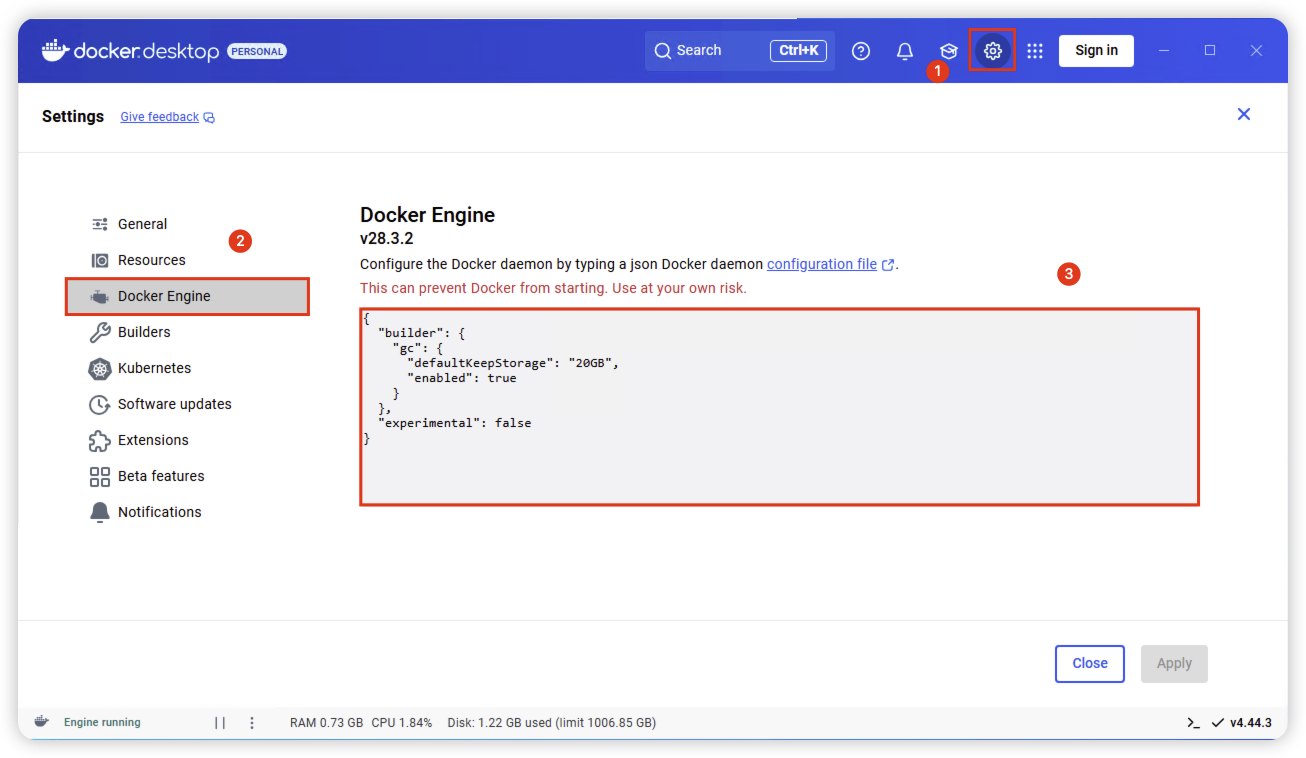The height and width of the screenshot is (758, 1306).
Task: Click the v28.3.2 version text
Action: [387, 239]
